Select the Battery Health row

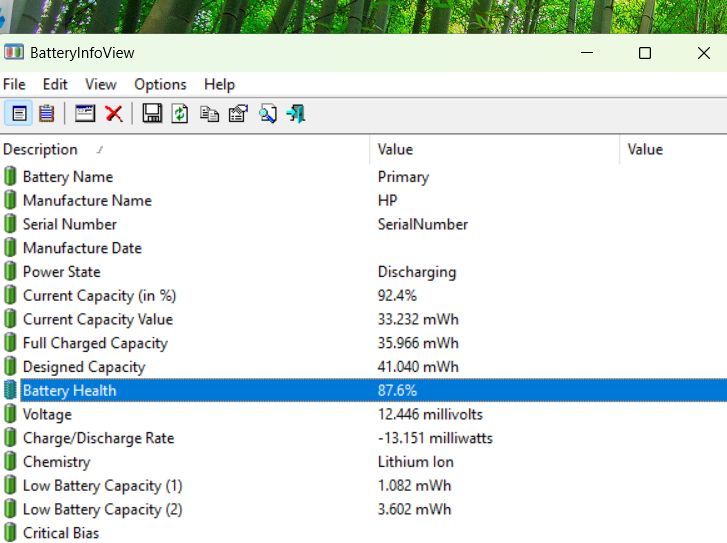69,391
